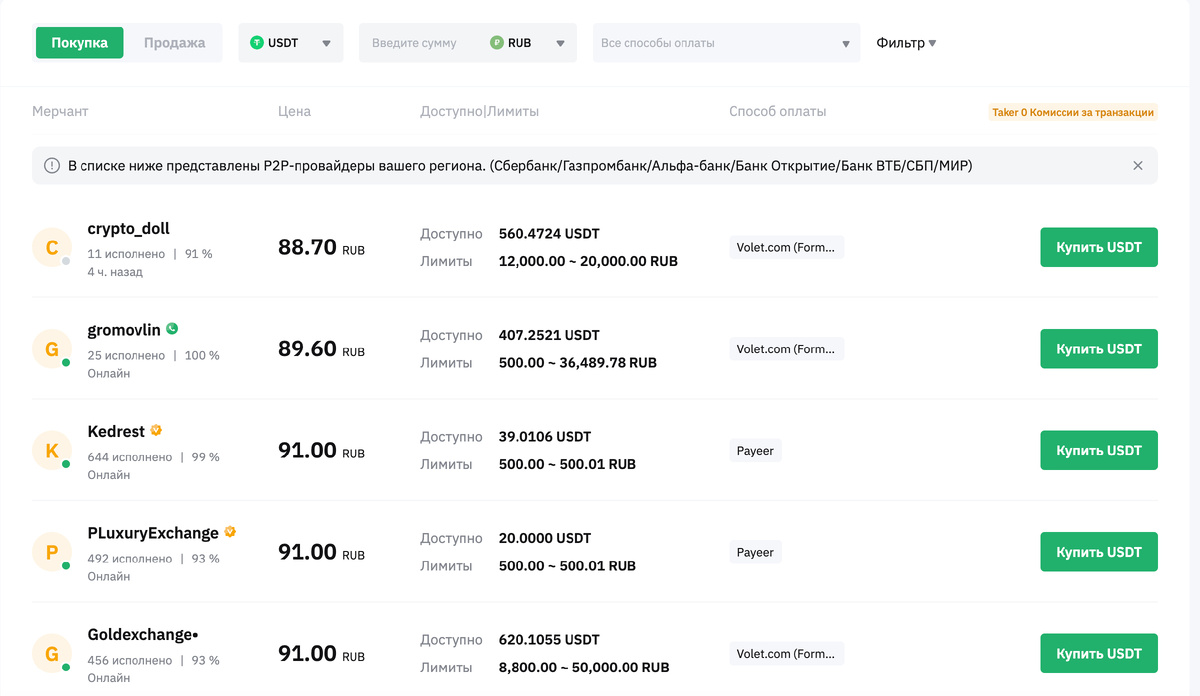Viewport: 1200px width, 696px height.
Task: Click the Введите сумму amount field
Action: click(420, 43)
